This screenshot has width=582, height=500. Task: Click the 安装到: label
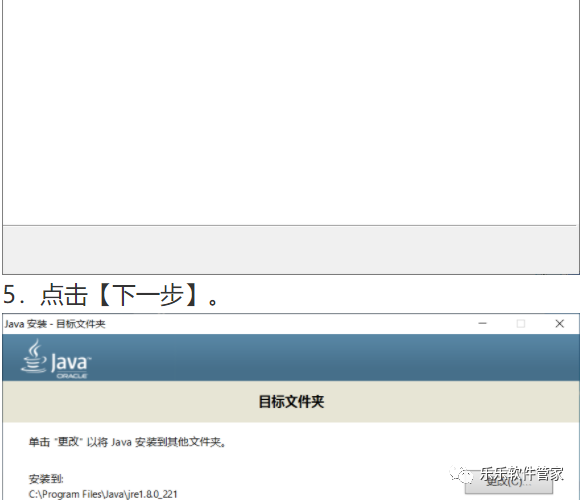point(46,479)
